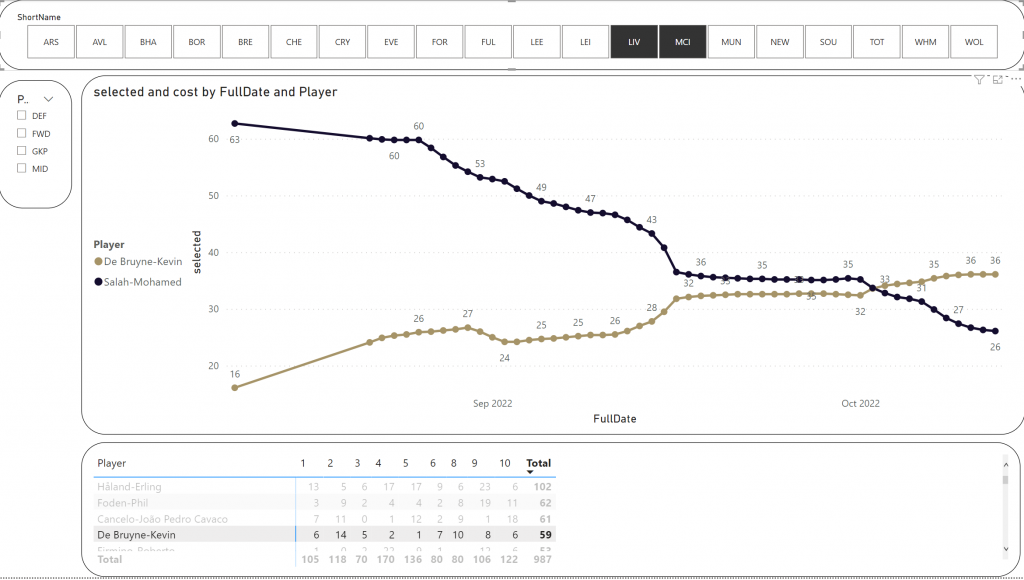1024x580 pixels.
Task: Tick the MID checkbox
Action: (21, 169)
